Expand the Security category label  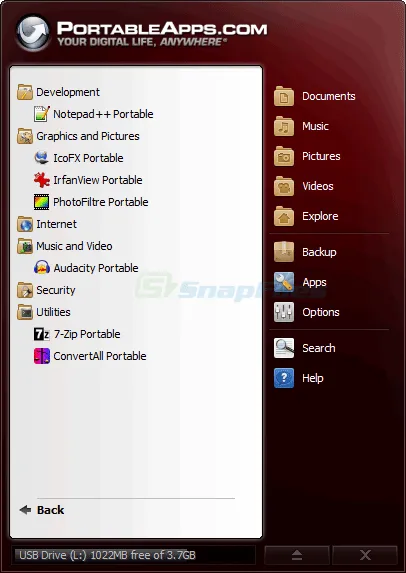(56, 290)
